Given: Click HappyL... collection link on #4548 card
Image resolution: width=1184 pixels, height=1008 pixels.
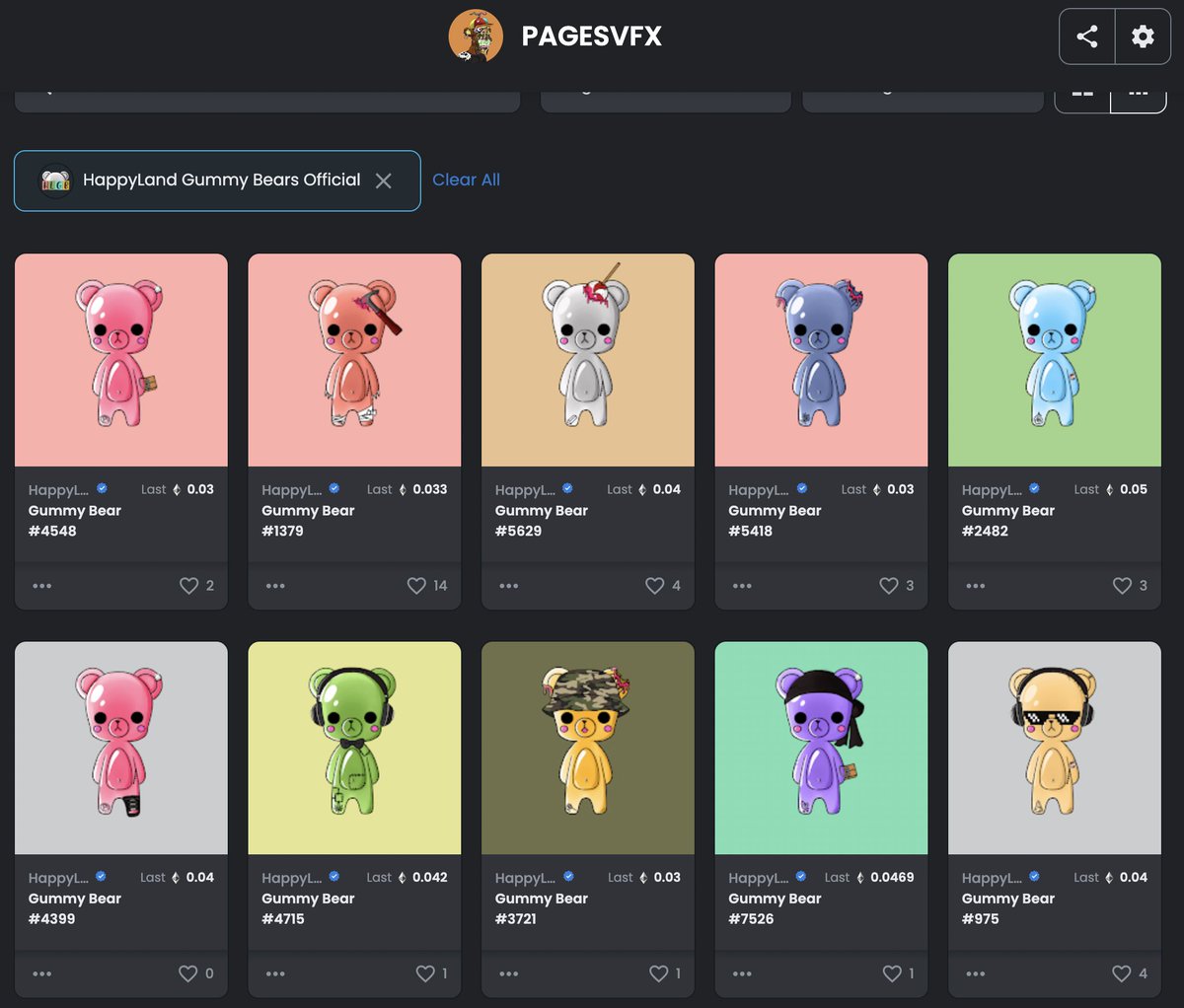Looking at the screenshot, I should click(58, 490).
